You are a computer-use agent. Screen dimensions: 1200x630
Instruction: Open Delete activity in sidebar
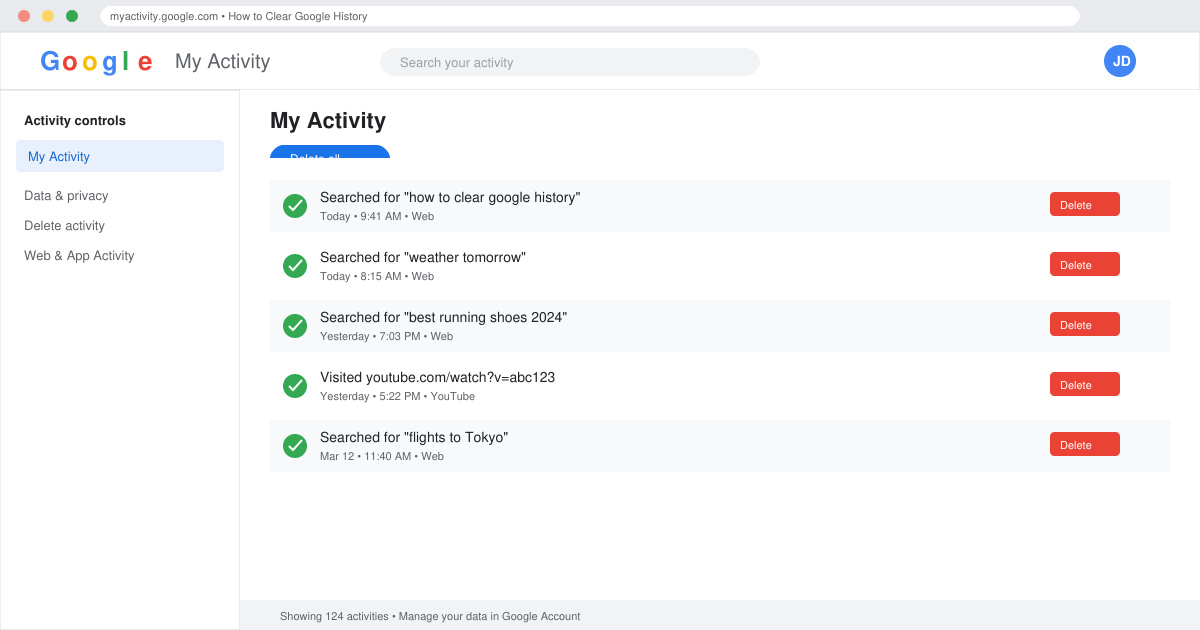pyautogui.click(x=64, y=226)
